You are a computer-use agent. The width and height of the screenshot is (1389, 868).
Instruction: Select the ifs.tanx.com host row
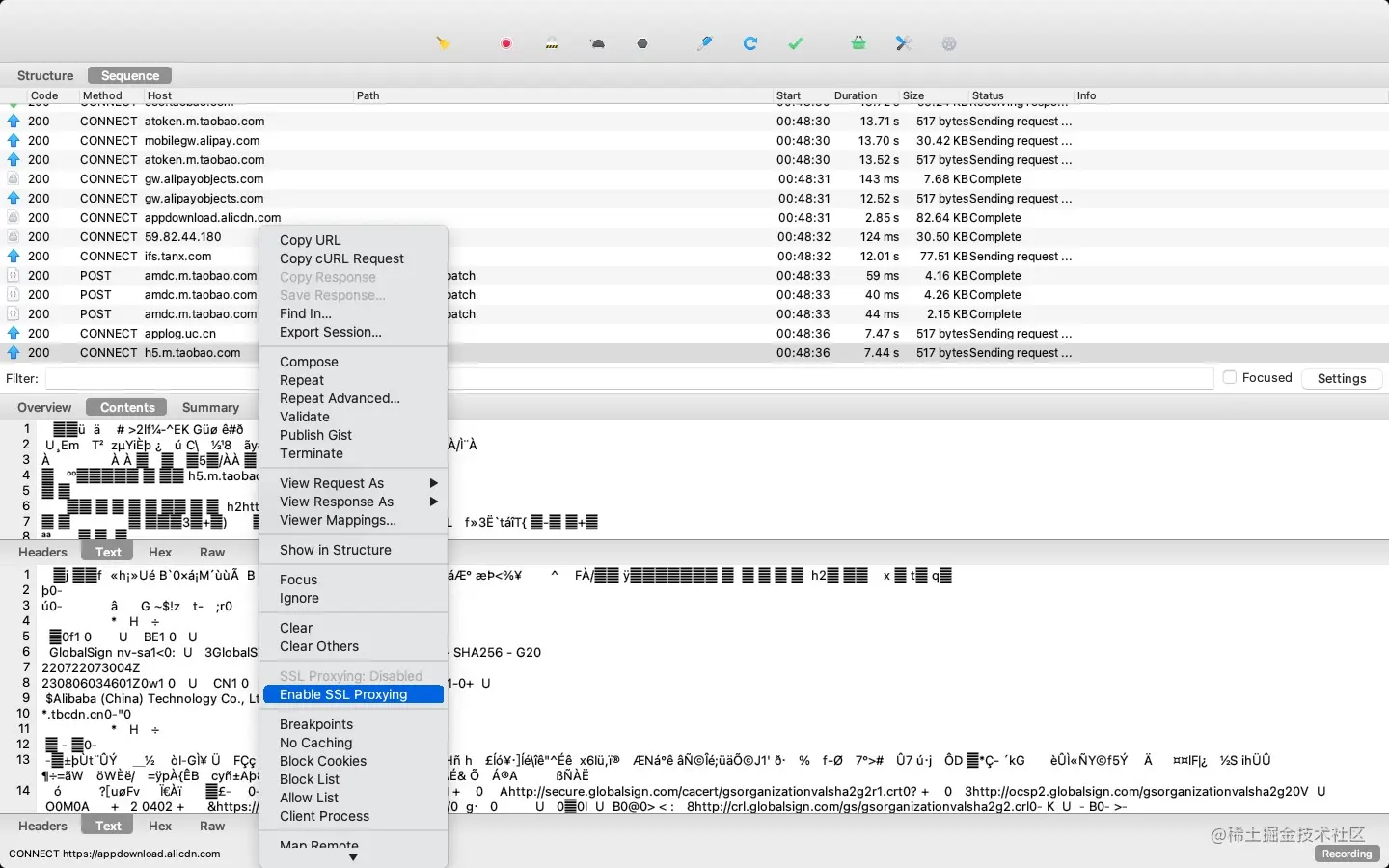point(694,257)
